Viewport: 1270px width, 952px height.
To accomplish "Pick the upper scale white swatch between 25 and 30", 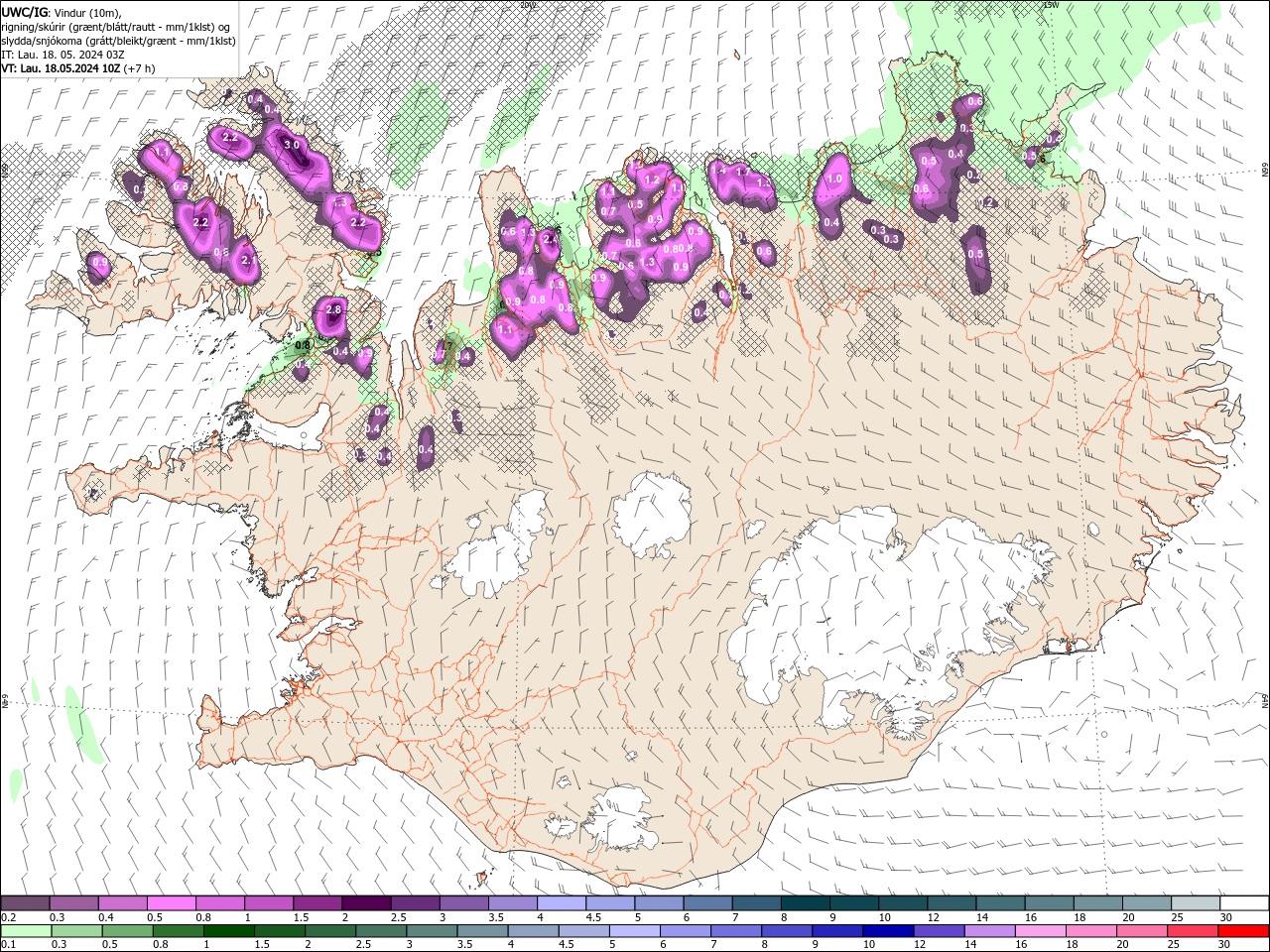I will coord(1195,903).
